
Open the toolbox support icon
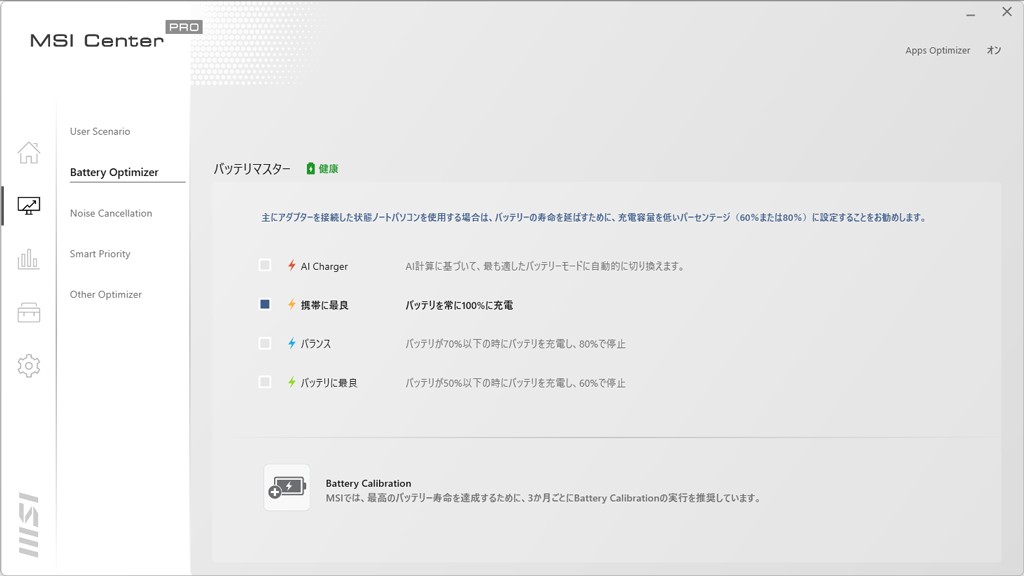tap(29, 313)
